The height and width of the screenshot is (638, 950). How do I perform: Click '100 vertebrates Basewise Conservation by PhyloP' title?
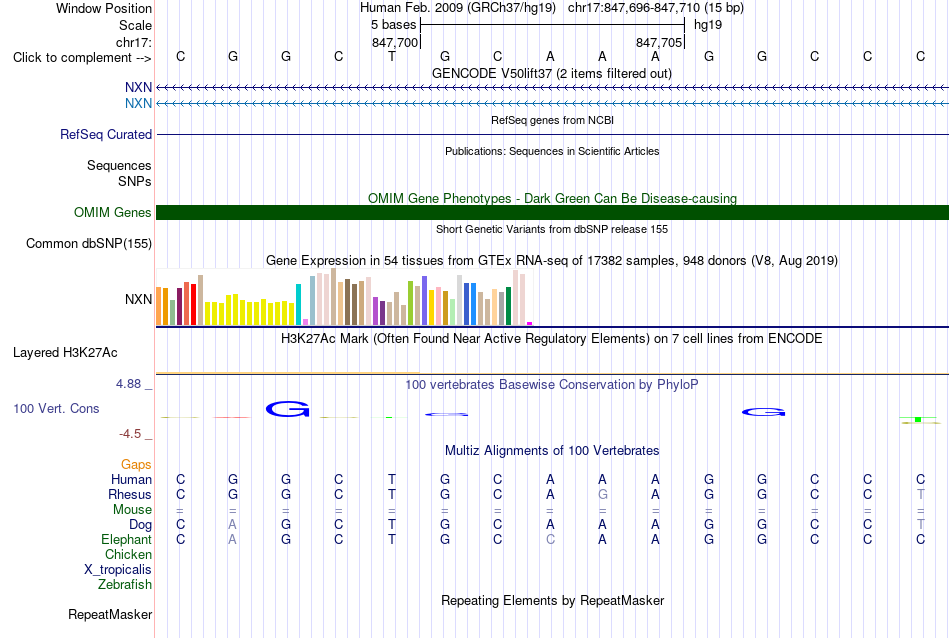551,384
